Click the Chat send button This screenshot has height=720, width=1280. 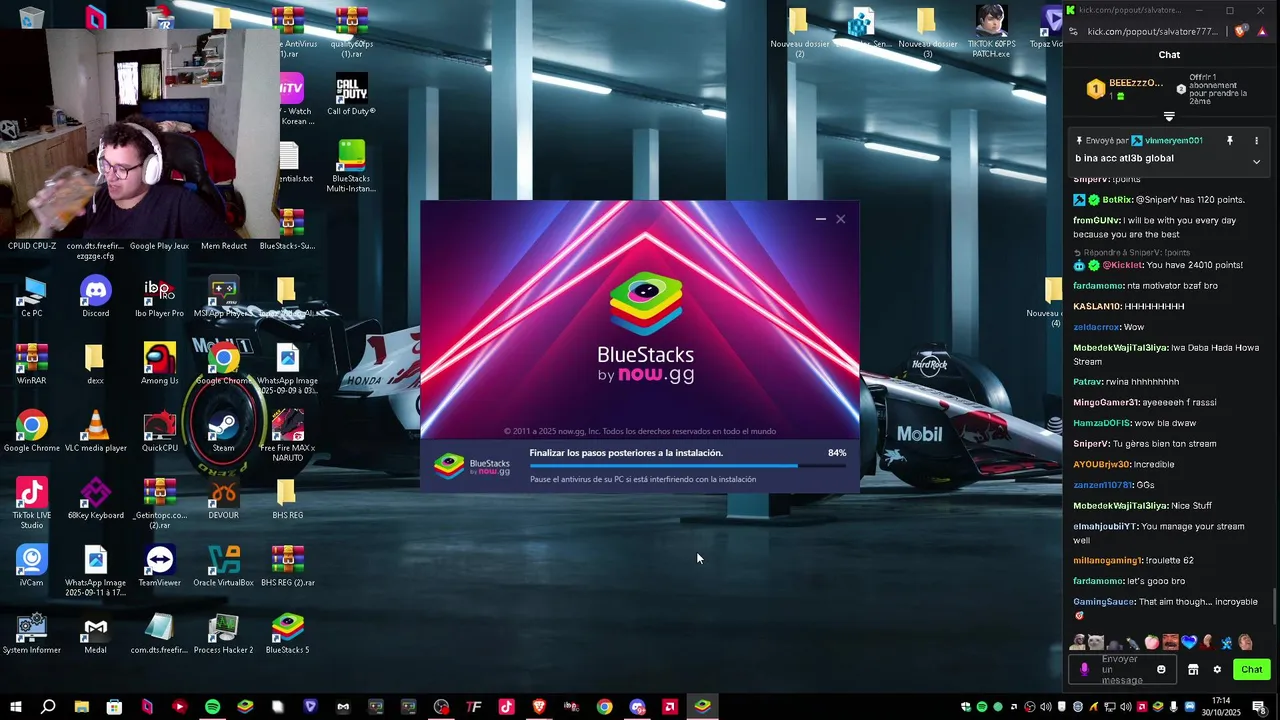[x=1252, y=670]
